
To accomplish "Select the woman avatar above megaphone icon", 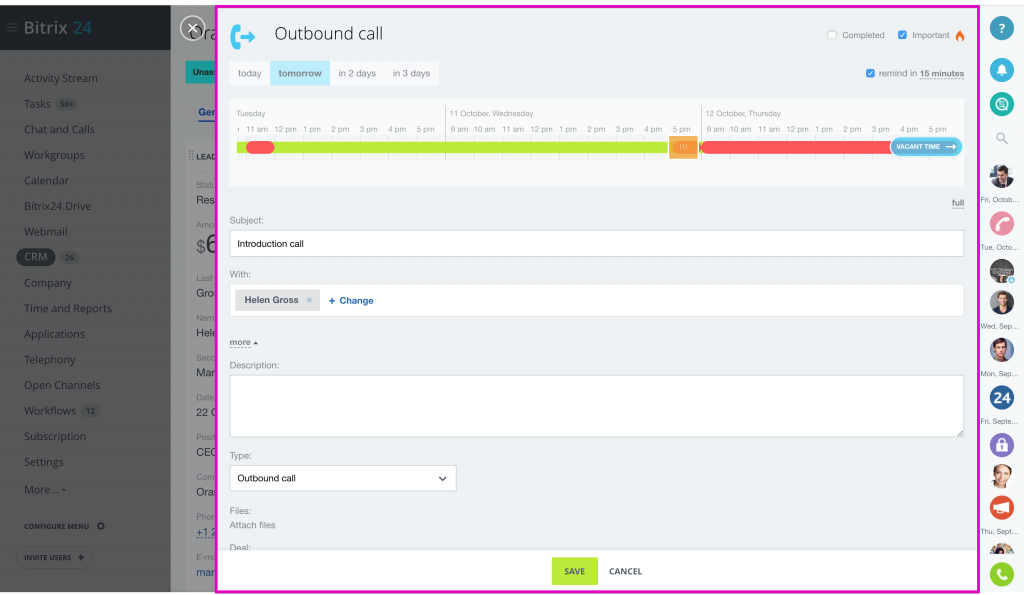I will [x=1001, y=476].
